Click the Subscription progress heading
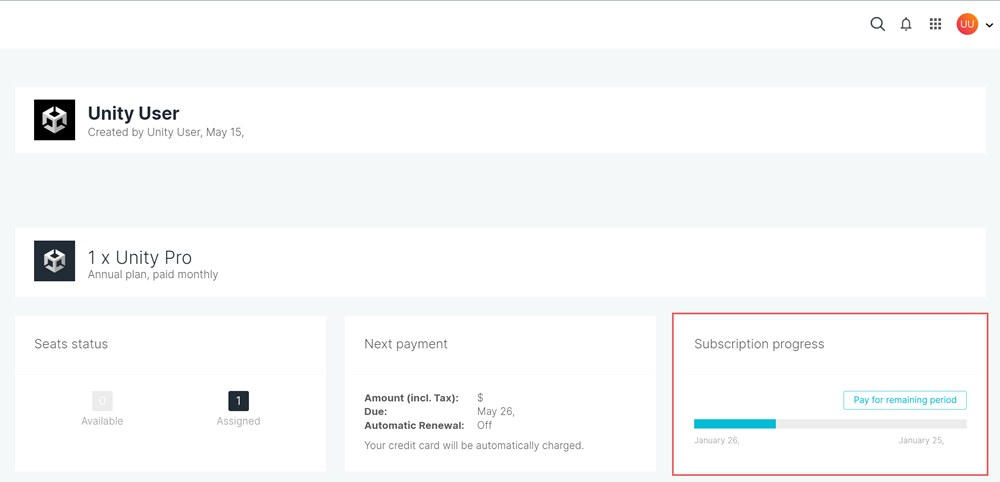 (x=759, y=344)
